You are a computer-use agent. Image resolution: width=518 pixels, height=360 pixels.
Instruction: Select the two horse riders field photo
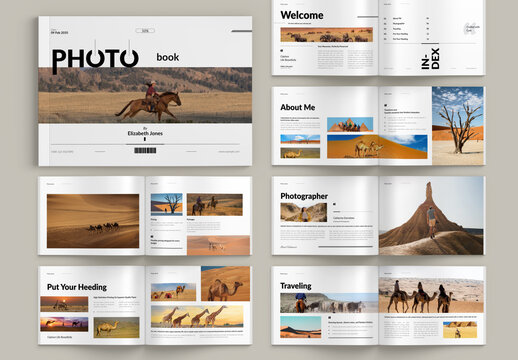[x=215, y=204]
